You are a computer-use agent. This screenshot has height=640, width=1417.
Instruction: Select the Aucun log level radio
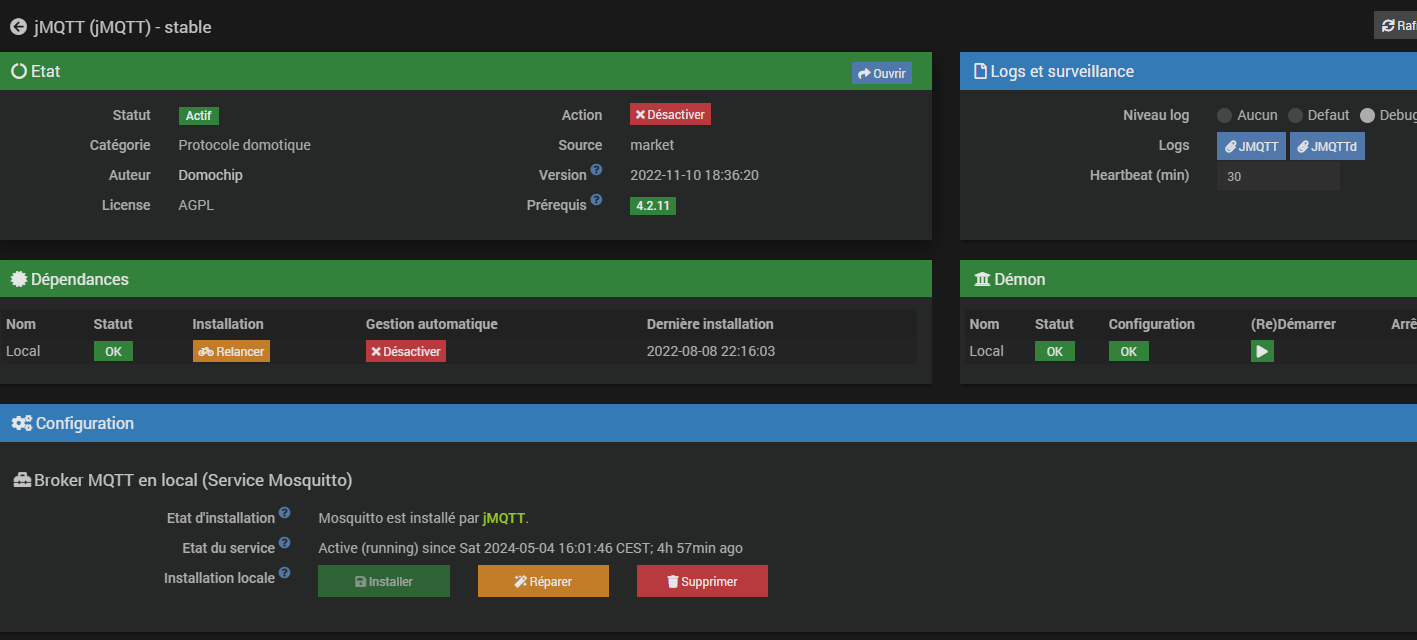[x=1224, y=115]
